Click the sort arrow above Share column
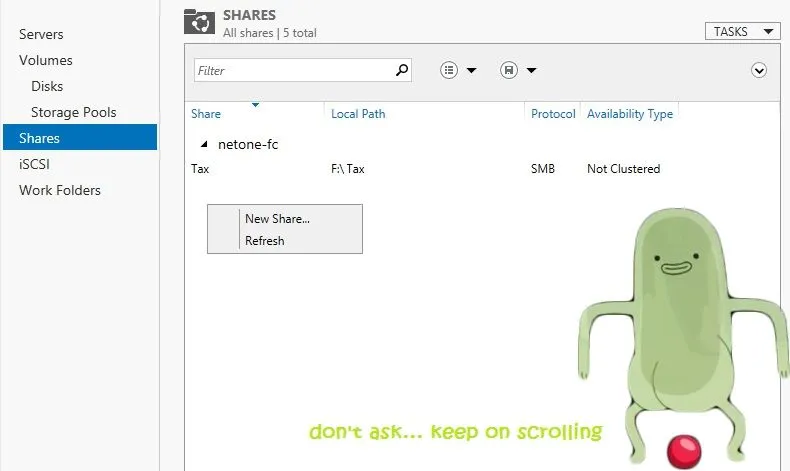790x471 pixels. [255, 105]
